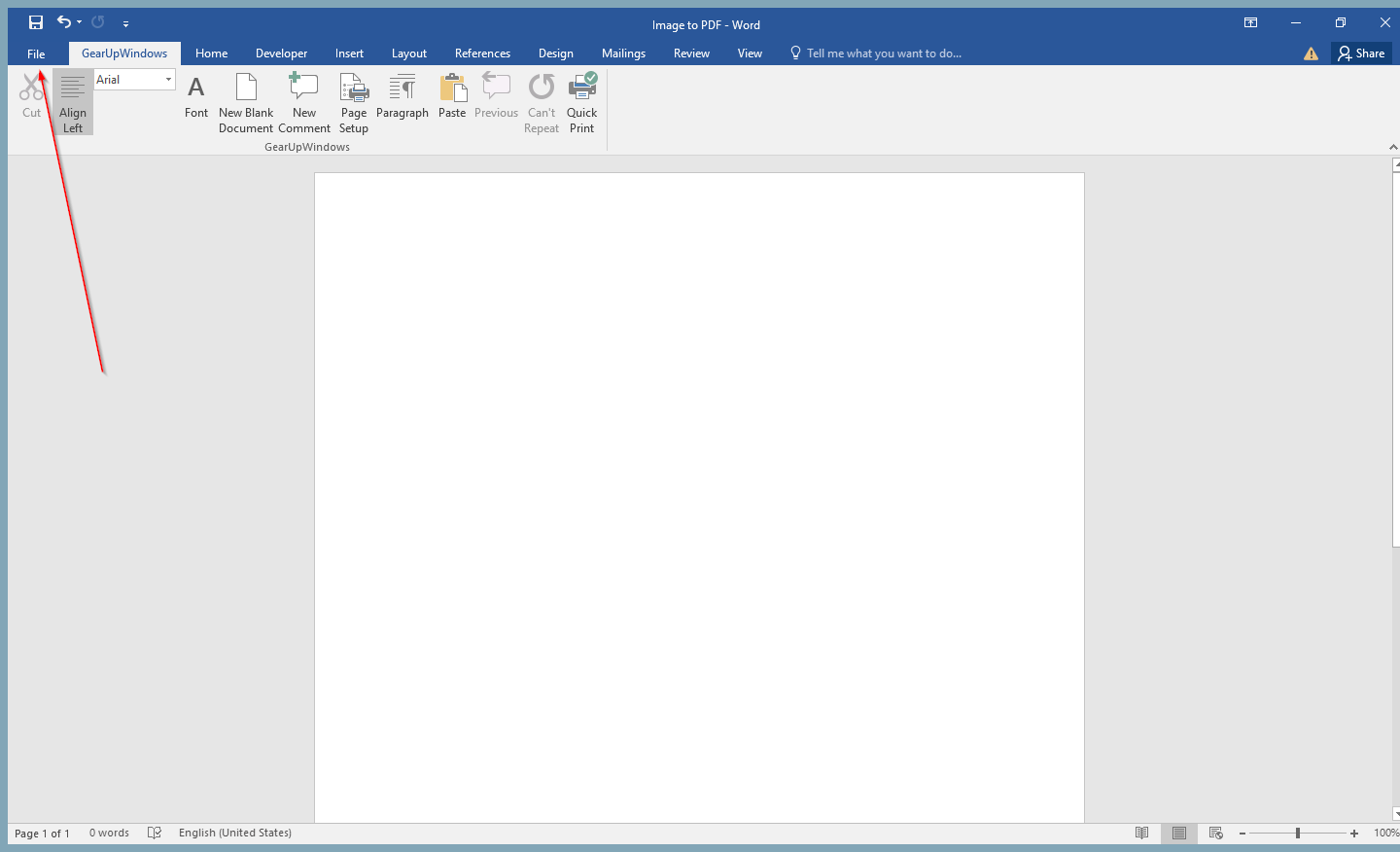
Task: Run Quick Print
Action: (x=581, y=102)
